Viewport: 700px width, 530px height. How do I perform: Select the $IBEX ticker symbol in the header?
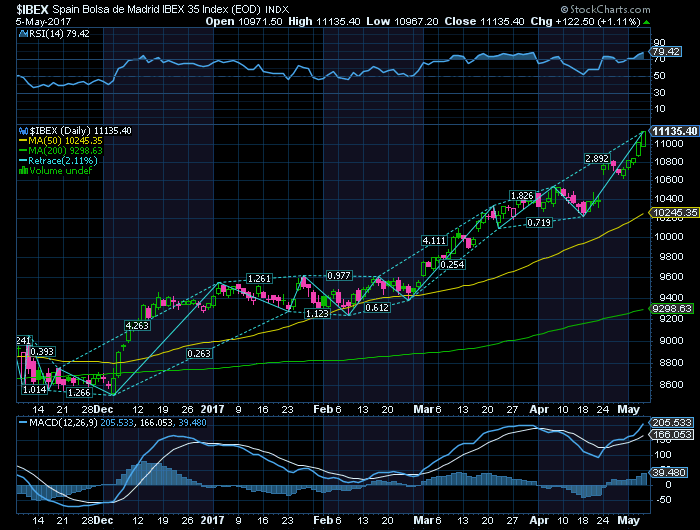pos(32,9)
